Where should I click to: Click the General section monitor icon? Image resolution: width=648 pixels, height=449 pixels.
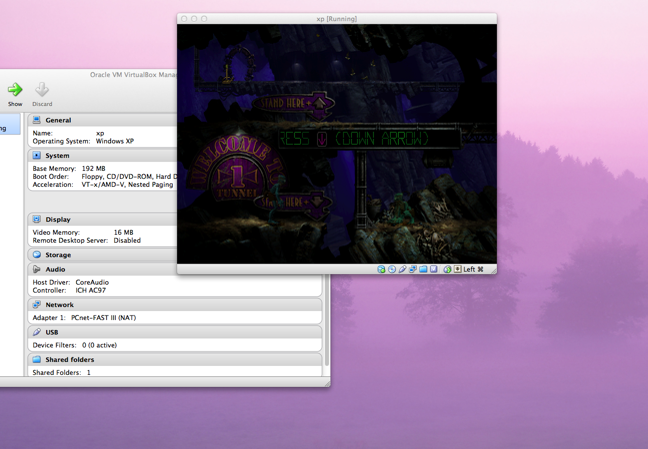pos(37,120)
